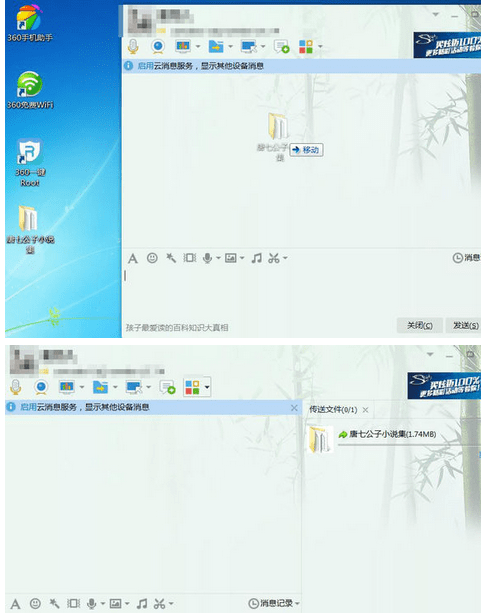The width and height of the screenshot is (481, 613).
Task: Dismiss cloud message info bar in bottom window
Action: point(294,408)
